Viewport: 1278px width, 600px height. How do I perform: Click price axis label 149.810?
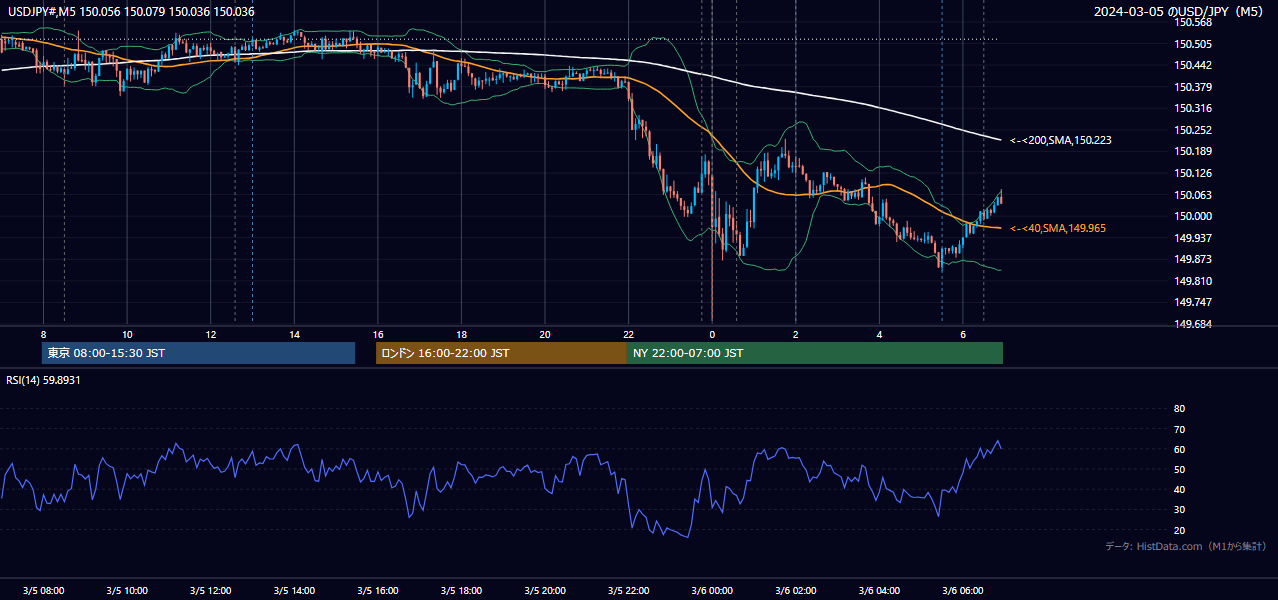pyautogui.click(x=1193, y=281)
